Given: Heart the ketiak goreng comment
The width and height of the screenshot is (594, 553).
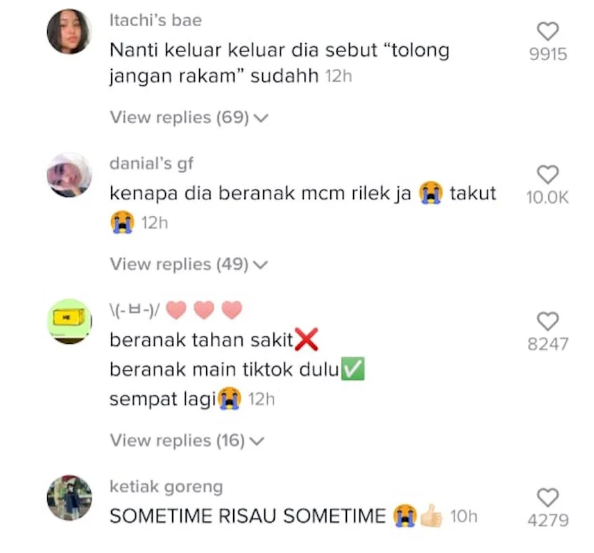Looking at the screenshot, I should [x=548, y=497].
